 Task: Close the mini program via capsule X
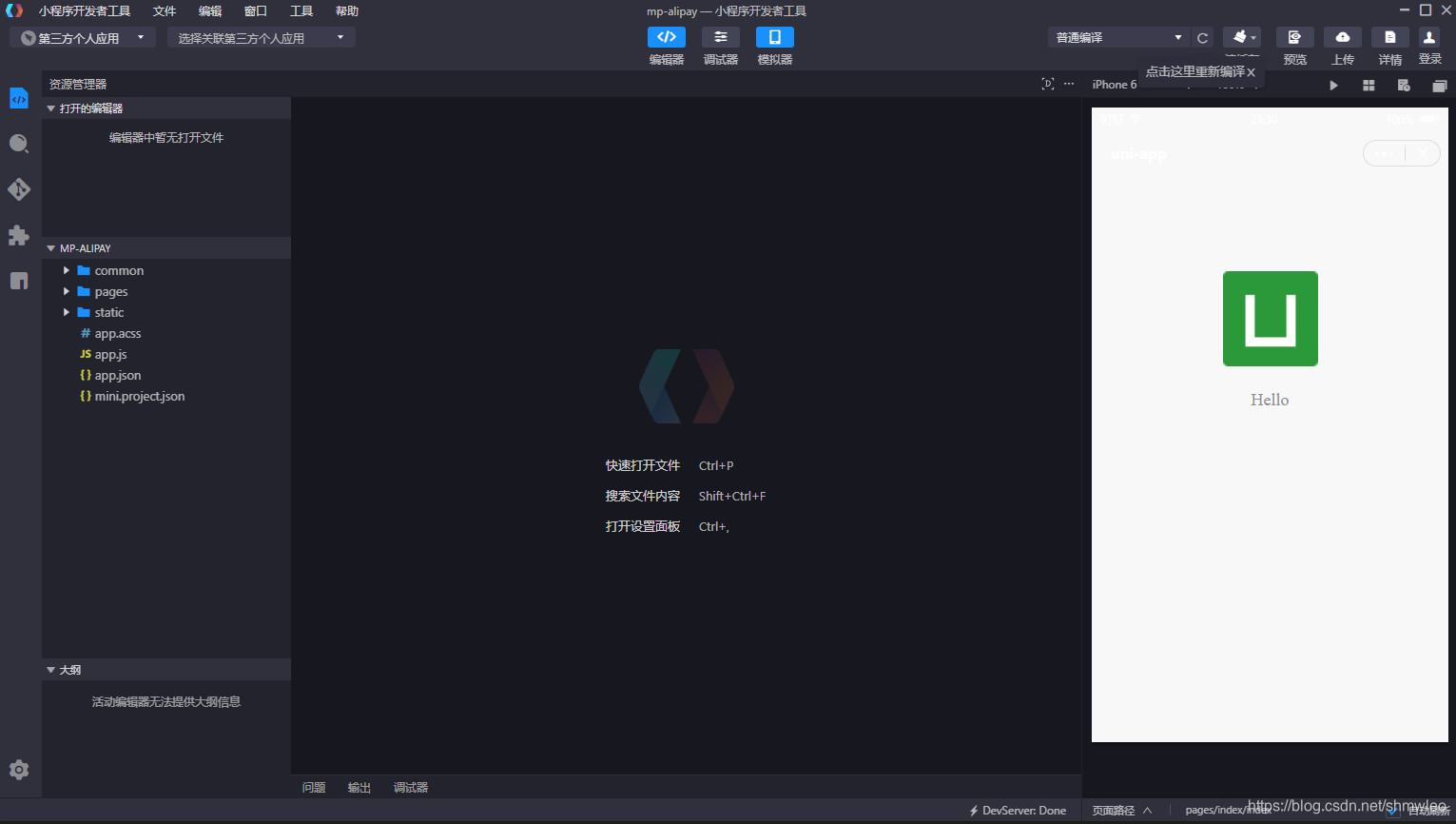click(x=1423, y=153)
